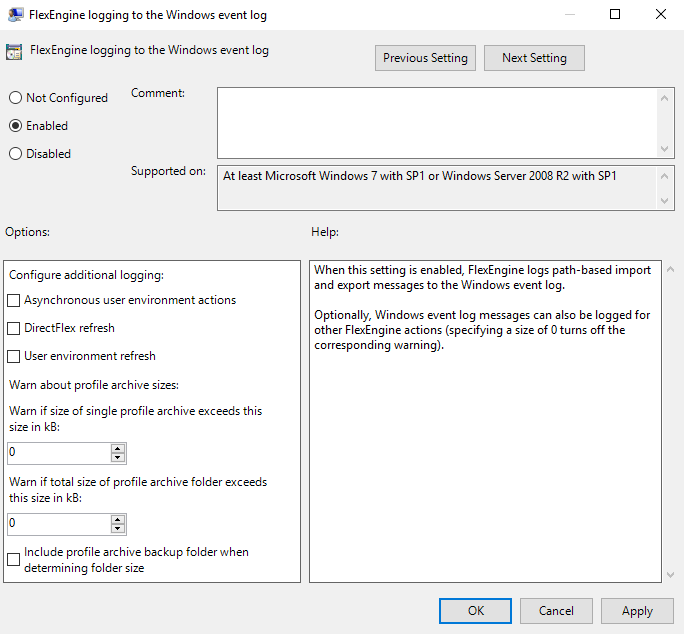
Task: Toggle User environment refresh checkbox
Action: click(x=14, y=356)
